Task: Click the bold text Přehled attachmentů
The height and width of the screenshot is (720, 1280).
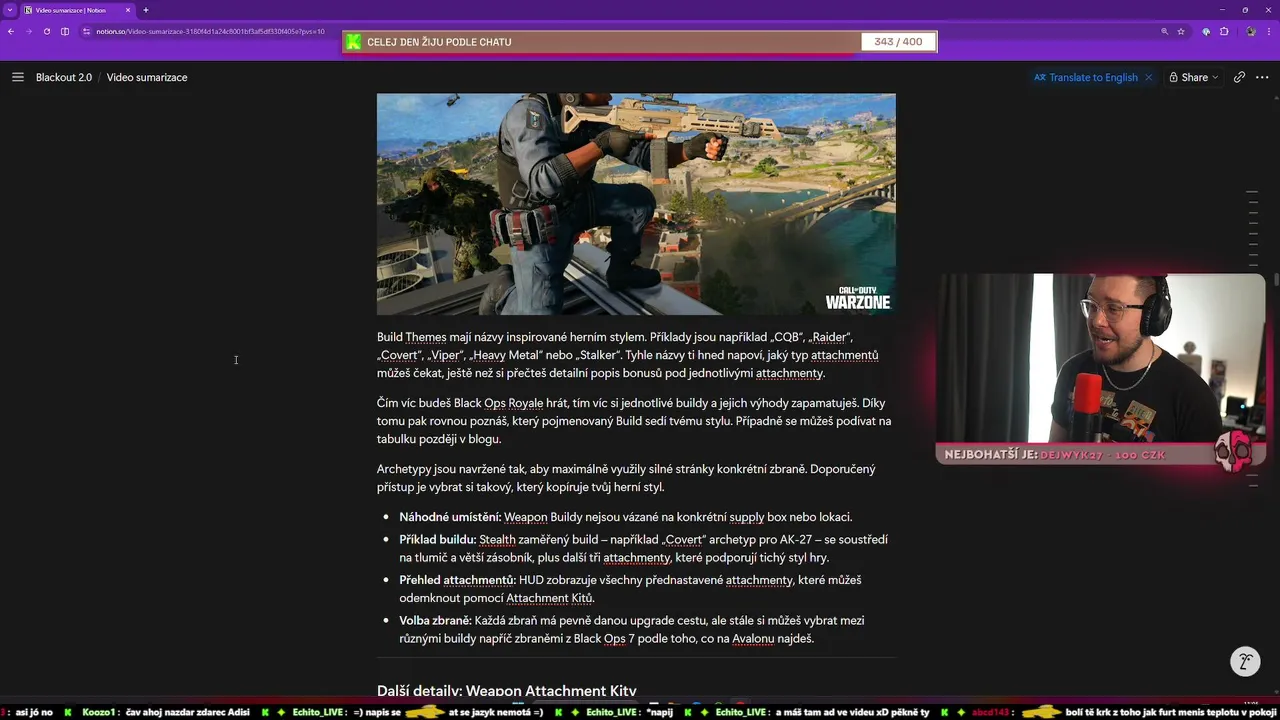Action: click(x=457, y=580)
